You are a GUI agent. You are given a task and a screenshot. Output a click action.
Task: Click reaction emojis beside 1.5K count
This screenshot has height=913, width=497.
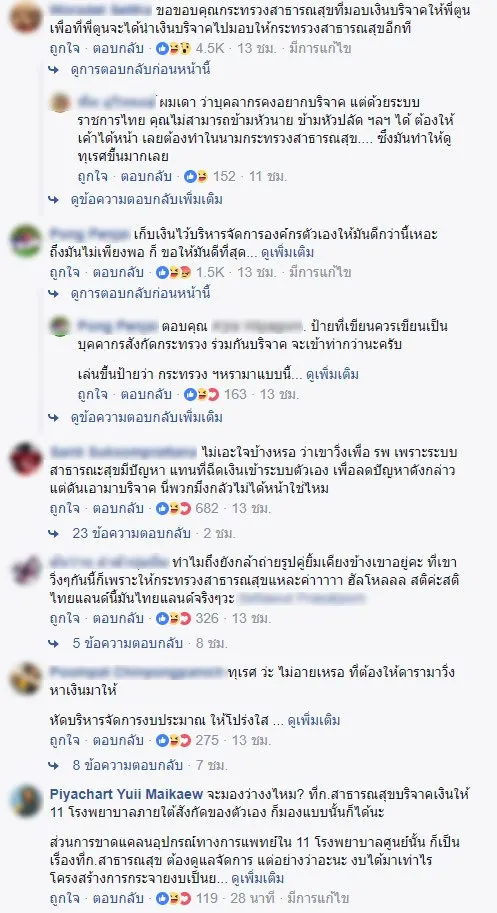click(x=173, y=272)
